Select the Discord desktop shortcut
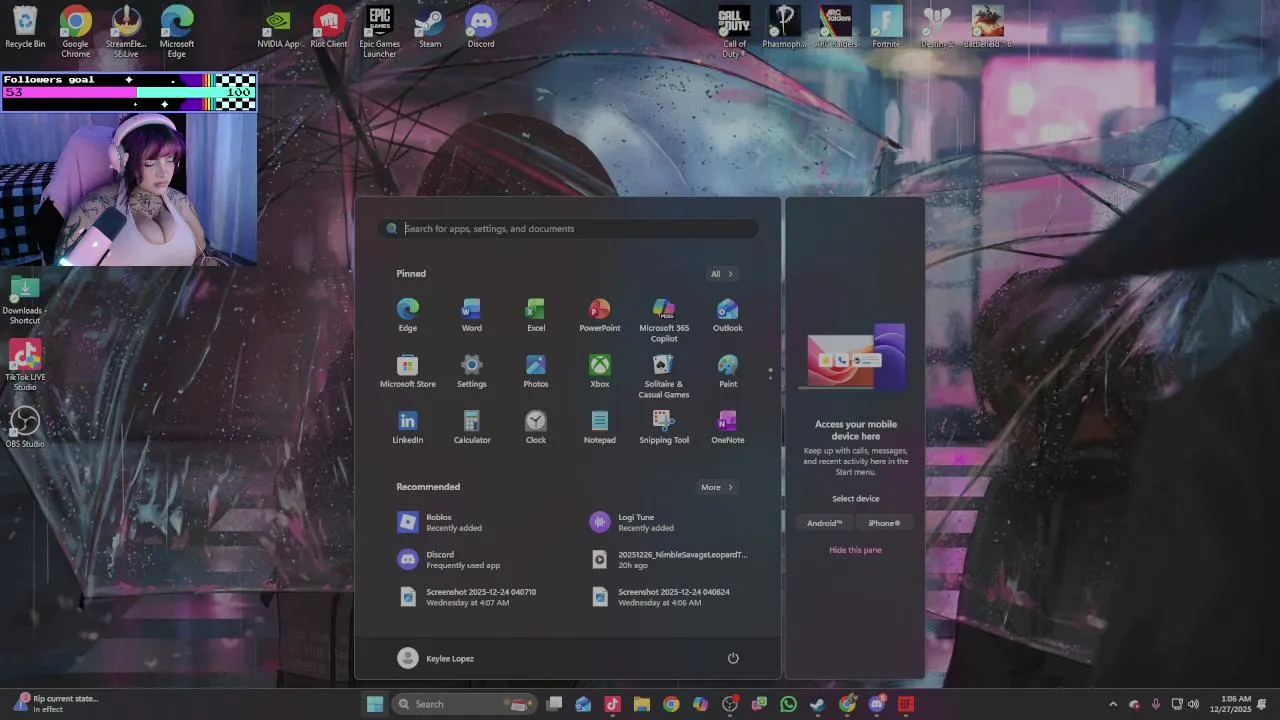Screen dimensions: 1280x720 pyautogui.click(x=481, y=27)
